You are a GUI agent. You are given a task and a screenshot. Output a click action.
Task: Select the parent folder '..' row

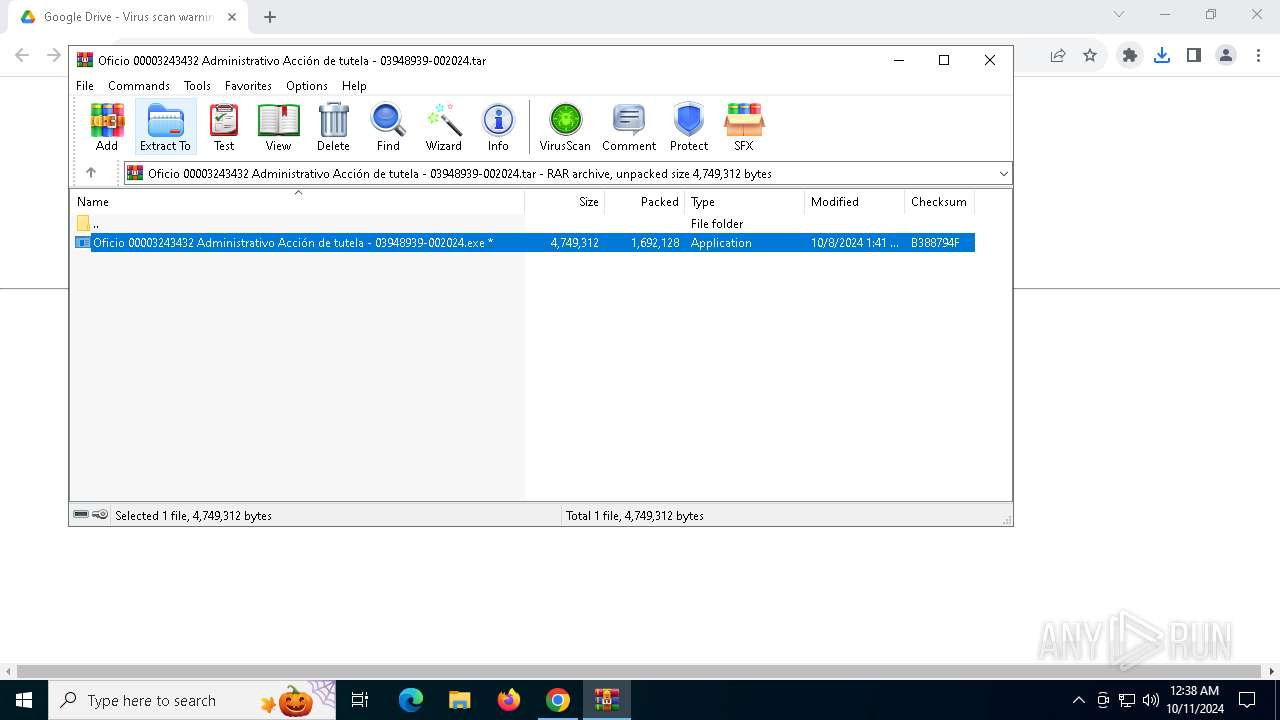tap(523, 224)
